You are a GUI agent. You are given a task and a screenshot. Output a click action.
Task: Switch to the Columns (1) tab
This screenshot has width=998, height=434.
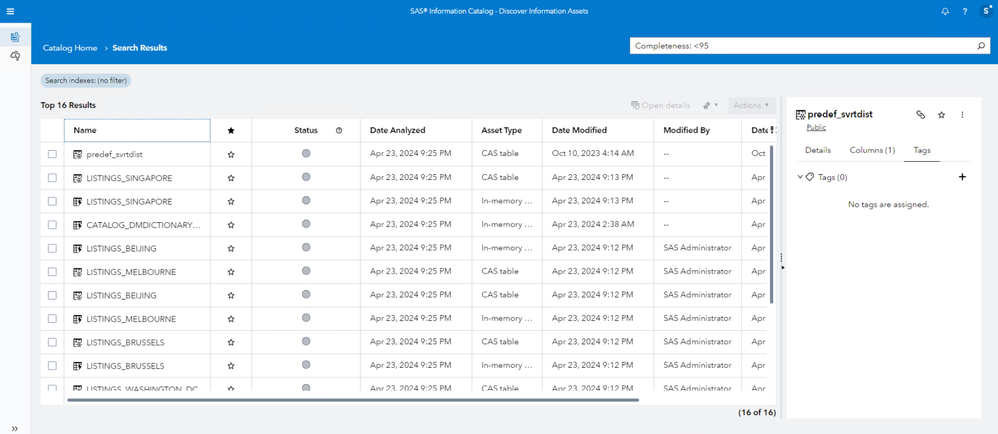click(872, 150)
